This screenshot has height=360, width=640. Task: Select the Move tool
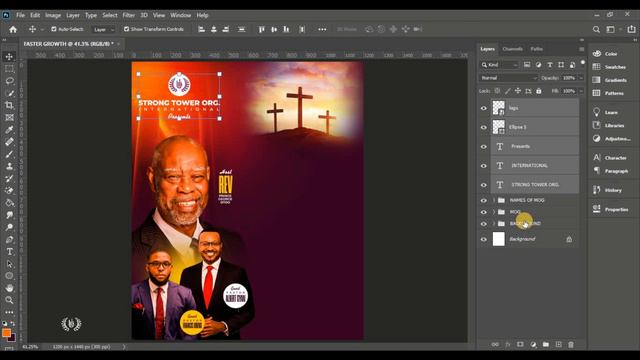click(x=9, y=56)
